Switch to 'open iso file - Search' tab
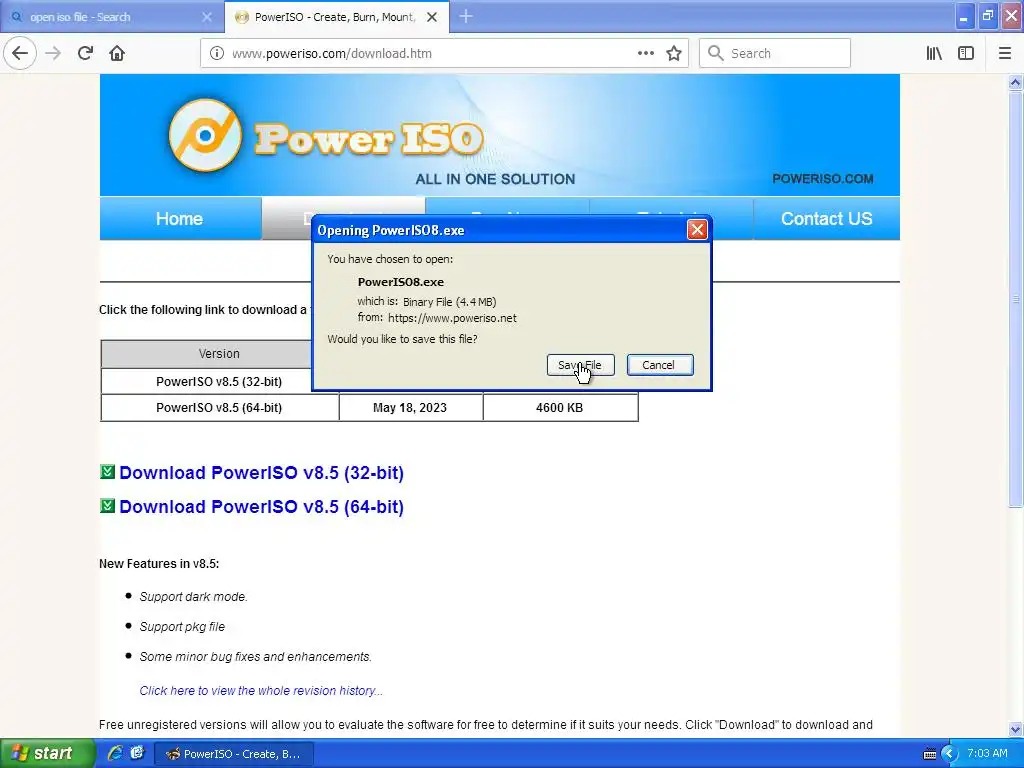Viewport: 1024px width, 768px height. (112, 17)
